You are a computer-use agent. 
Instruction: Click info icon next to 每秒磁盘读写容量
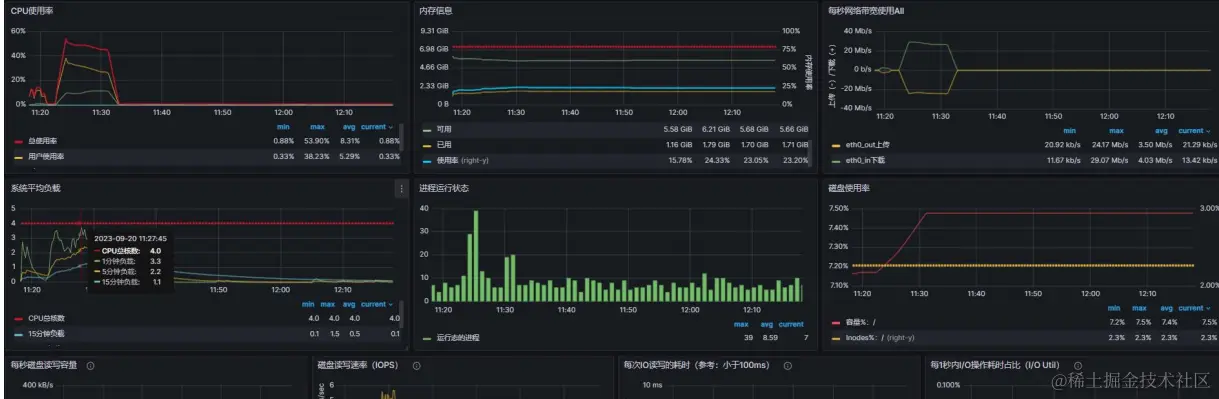coord(90,365)
